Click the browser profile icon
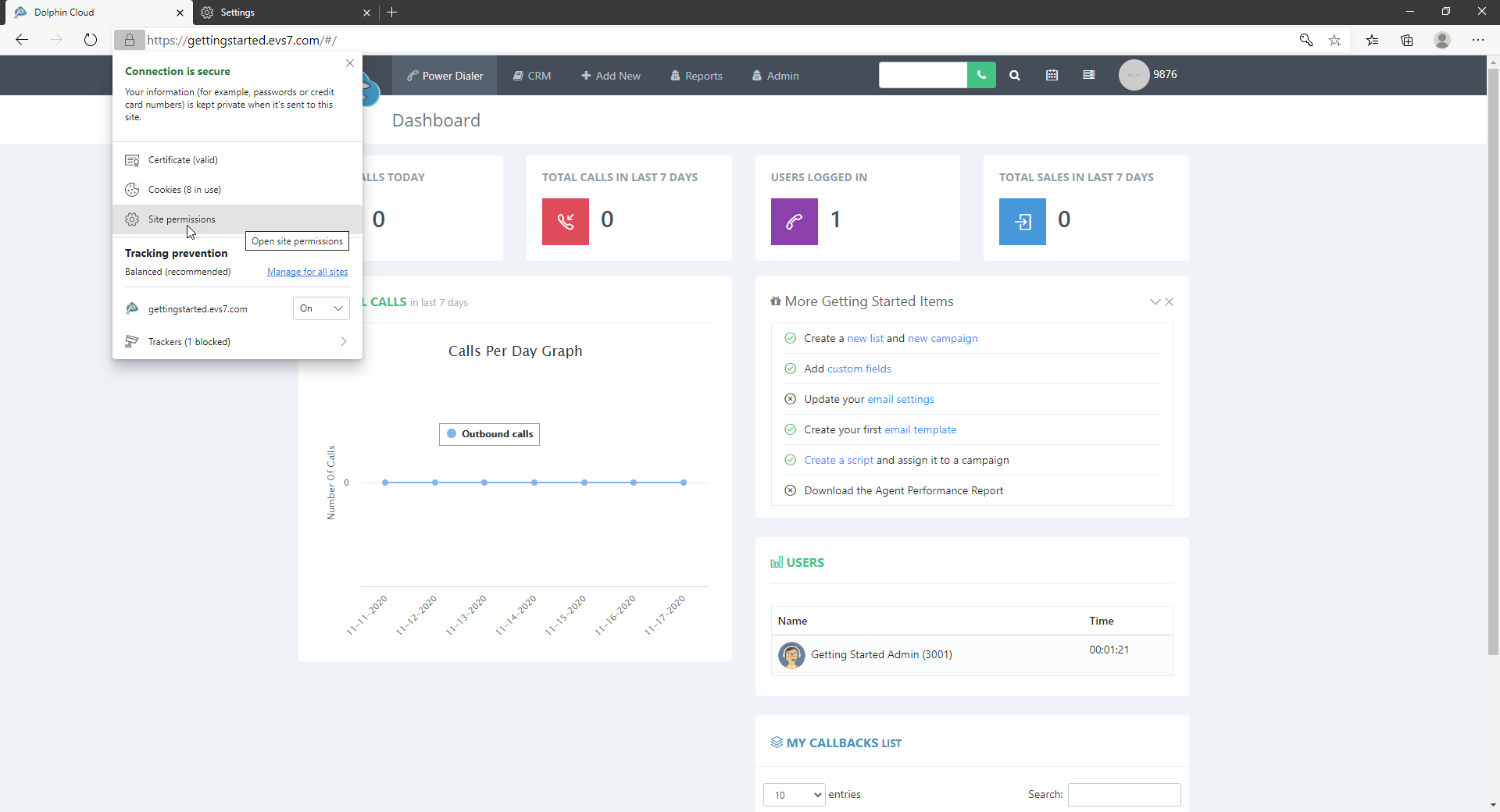The image size is (1500, 812). point(1442,40)
